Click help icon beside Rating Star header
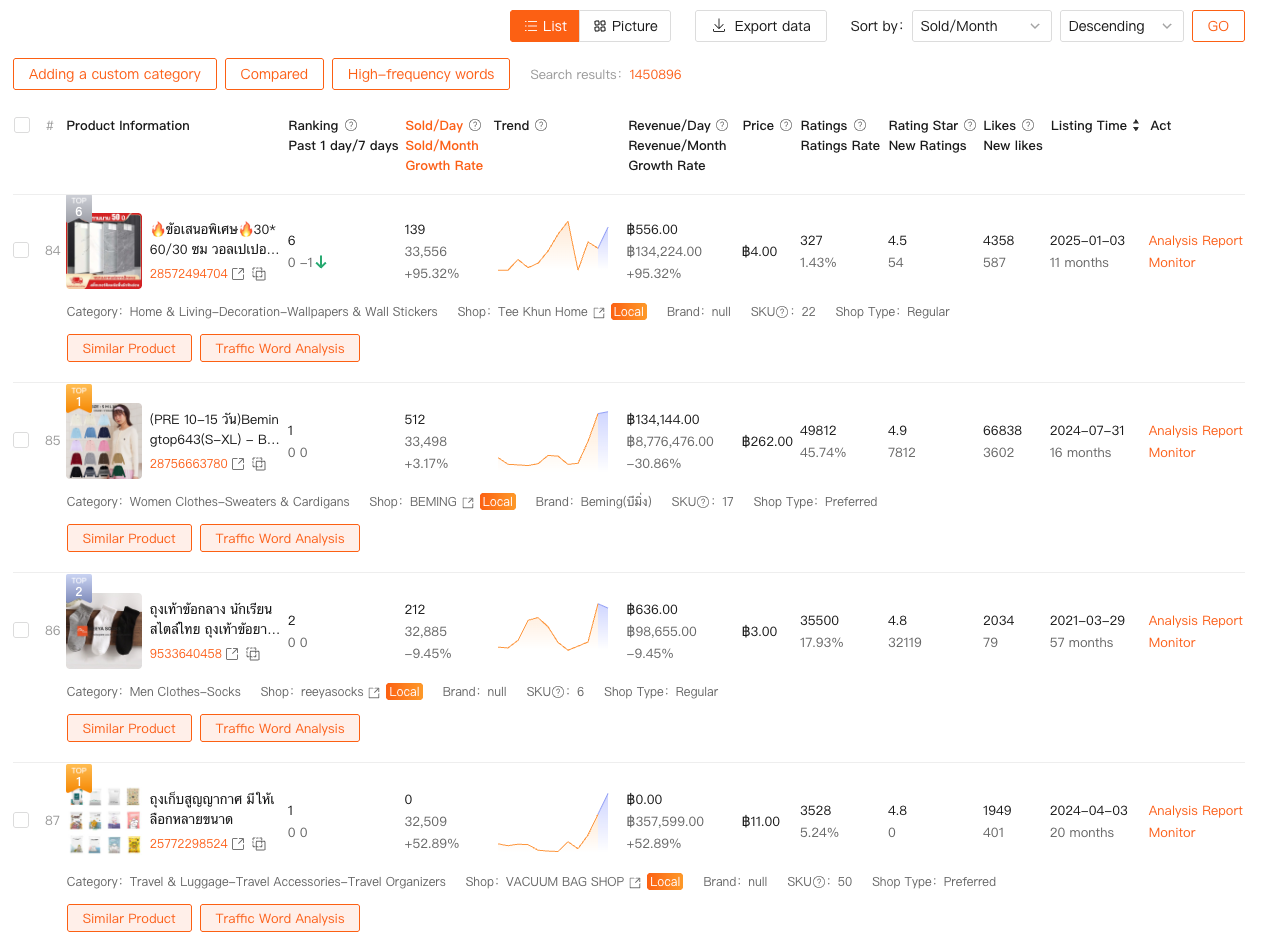Viewport: 1269px width, 944px height. [970, 126]
